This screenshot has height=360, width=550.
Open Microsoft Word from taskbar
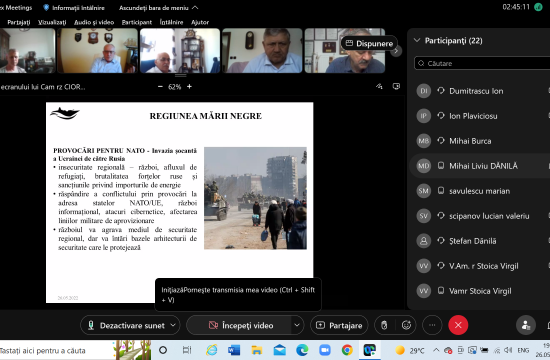coord(234,350)
